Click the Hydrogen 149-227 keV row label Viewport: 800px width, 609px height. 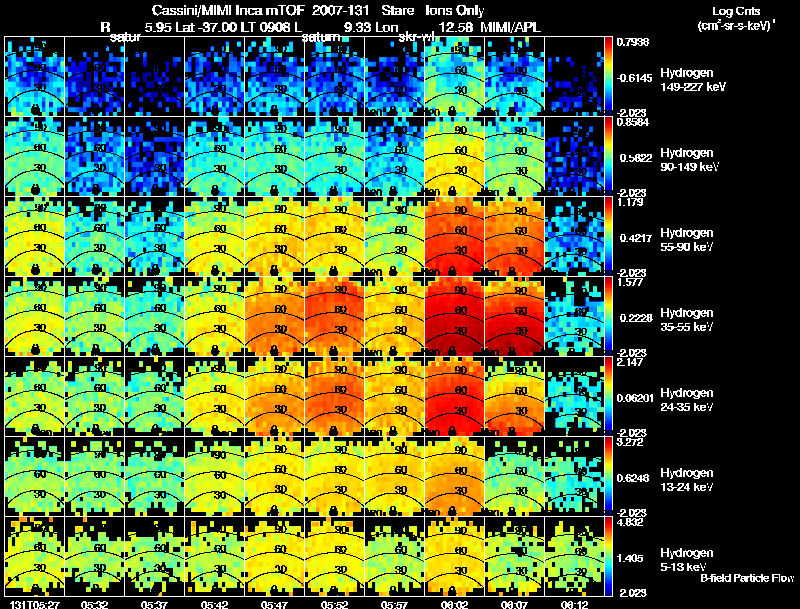coord(686,80)
